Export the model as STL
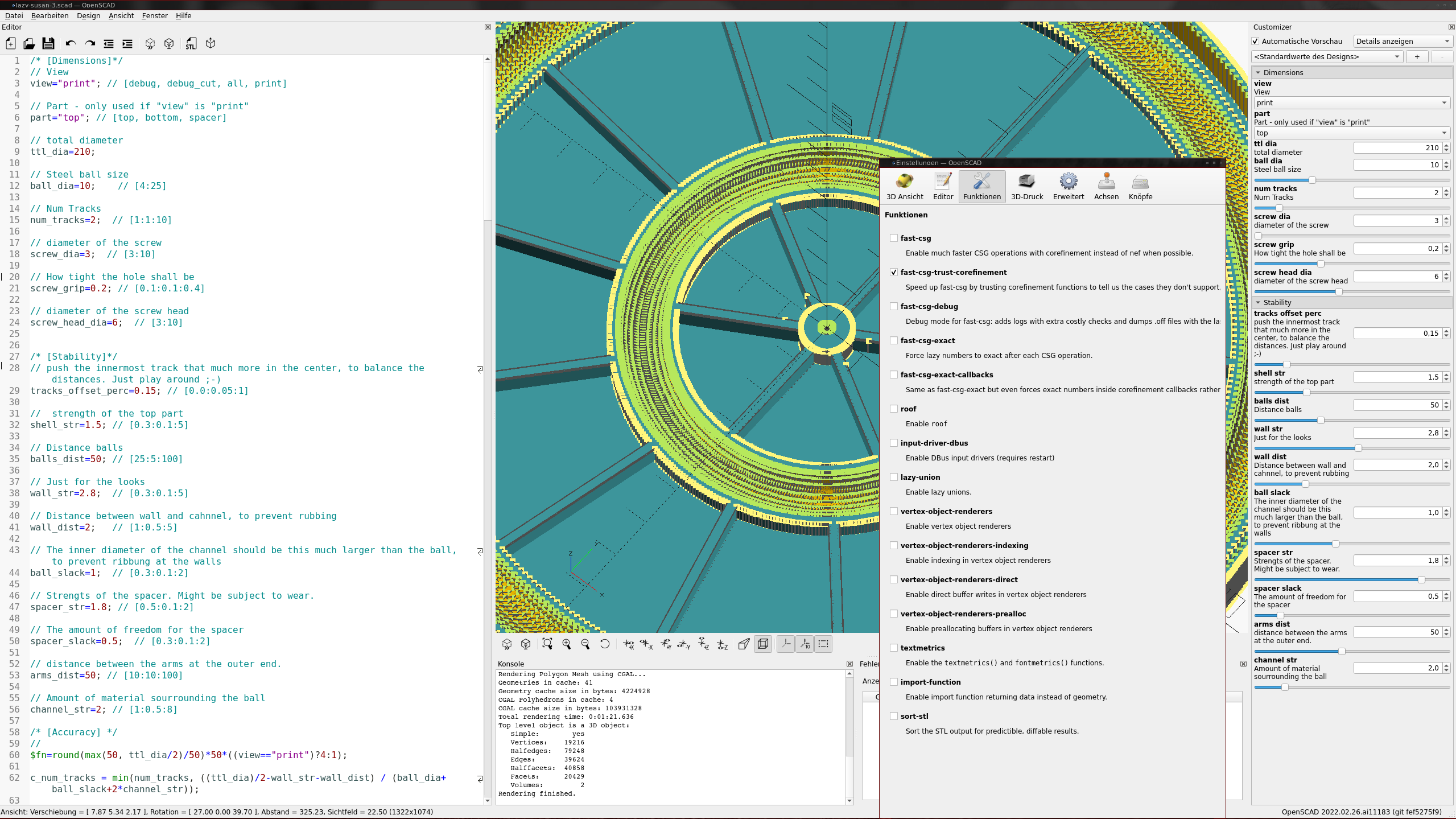The width and height of the screenshot is (1456, 819). click(x=191, y=43)
